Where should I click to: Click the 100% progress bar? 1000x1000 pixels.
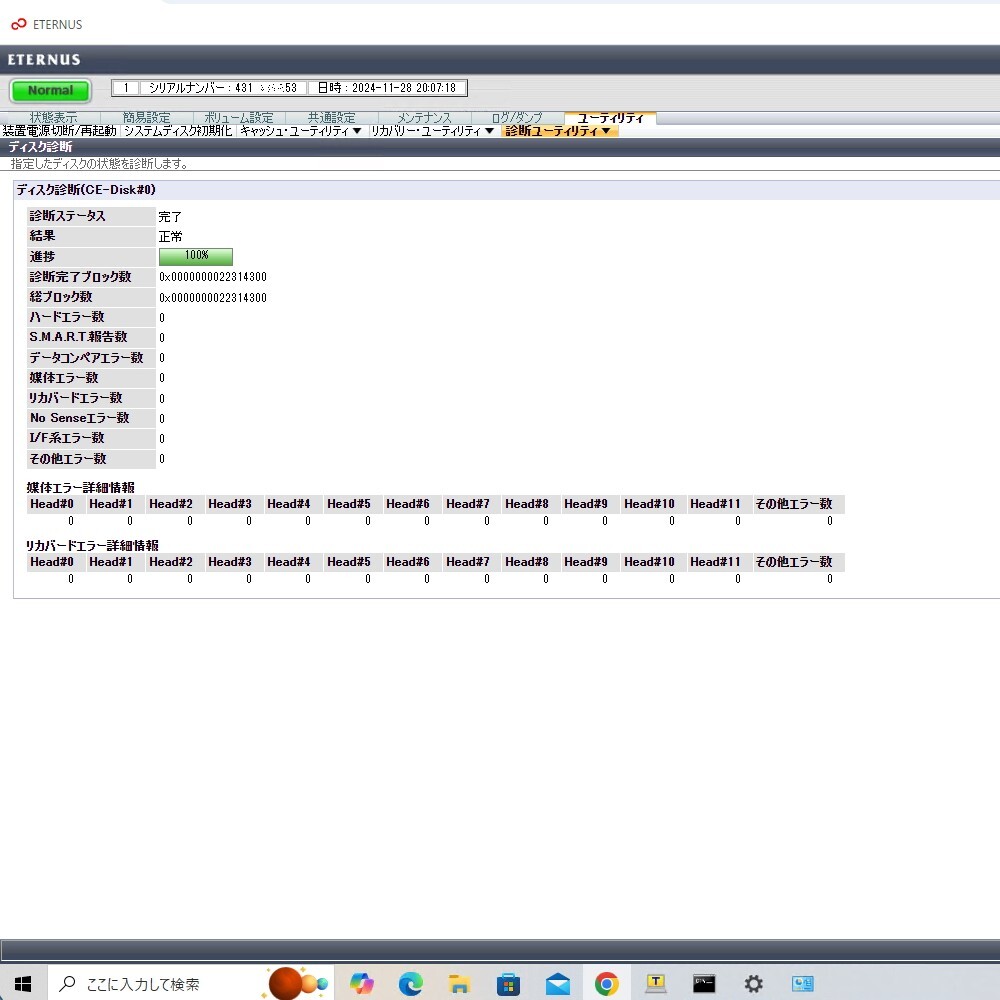click(x=196, y=256)
